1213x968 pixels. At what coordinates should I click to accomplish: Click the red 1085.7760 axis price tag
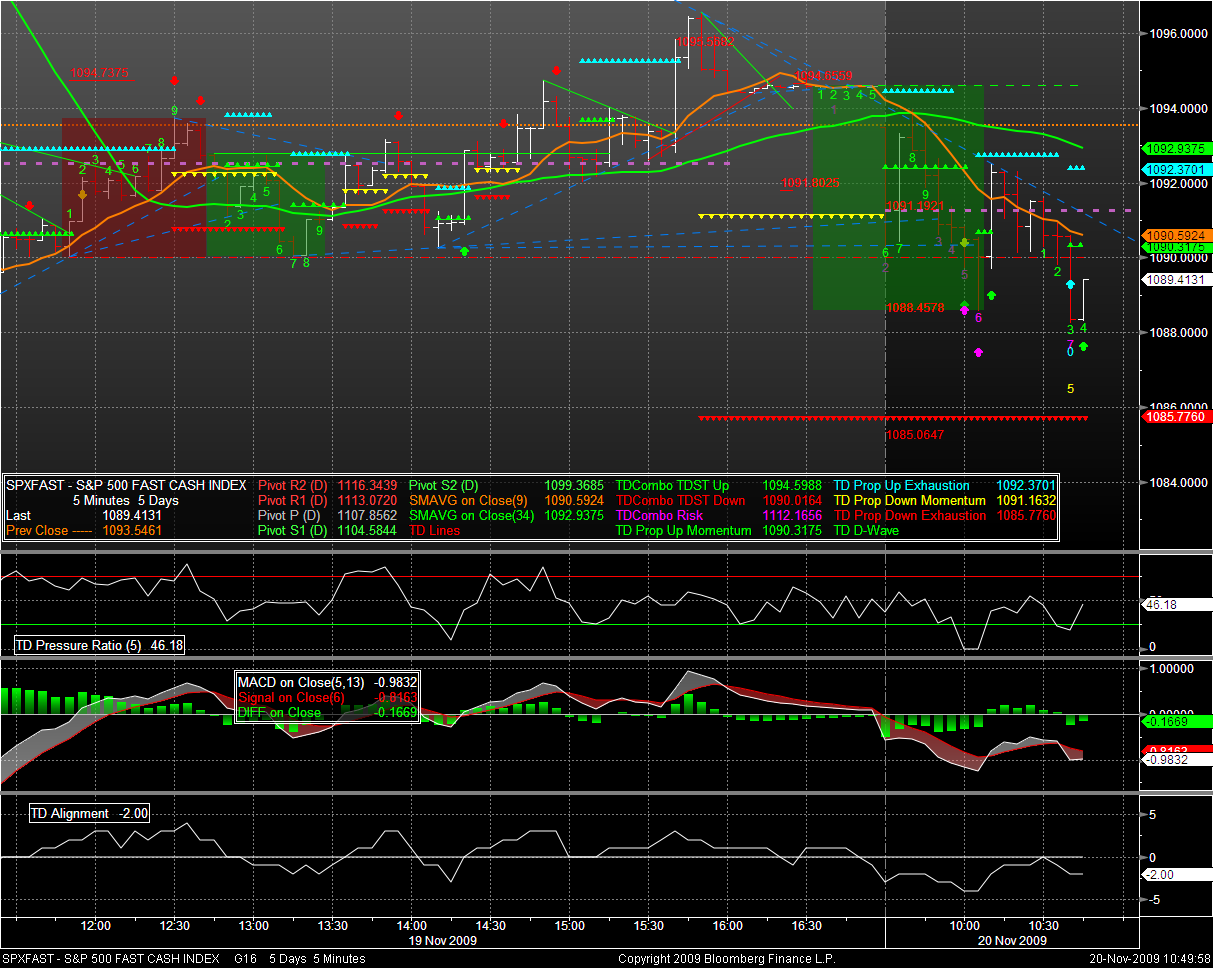(x=1176, y=417)
